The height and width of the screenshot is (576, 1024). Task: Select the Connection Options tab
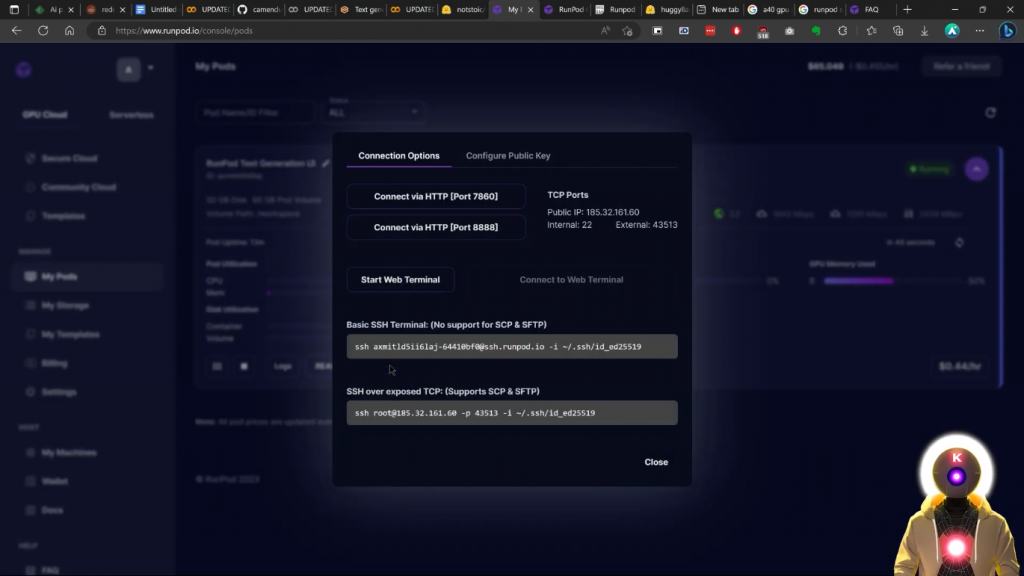398,155
